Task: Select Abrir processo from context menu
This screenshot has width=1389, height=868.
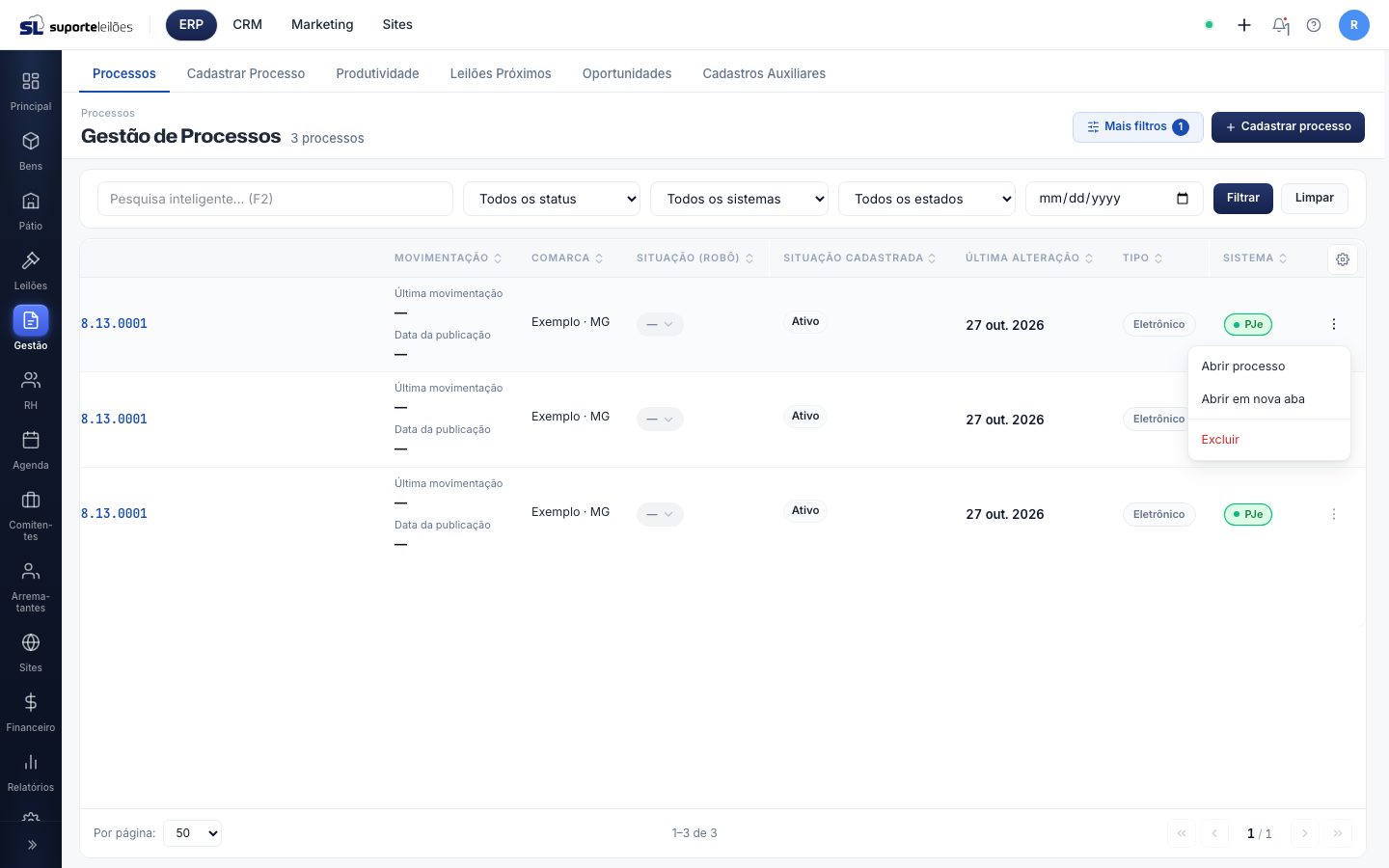Action: (x=1269, y=366)
